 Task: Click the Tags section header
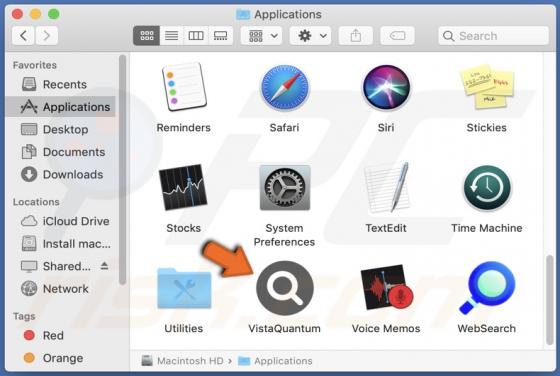(24, 316)
